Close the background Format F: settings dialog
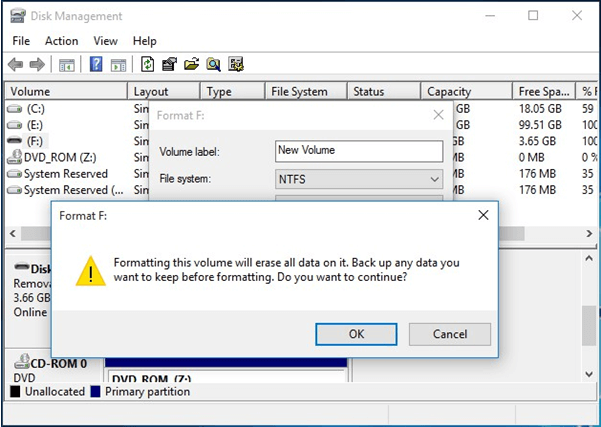Viewport: 601px width, 427px height. (438, 115)
